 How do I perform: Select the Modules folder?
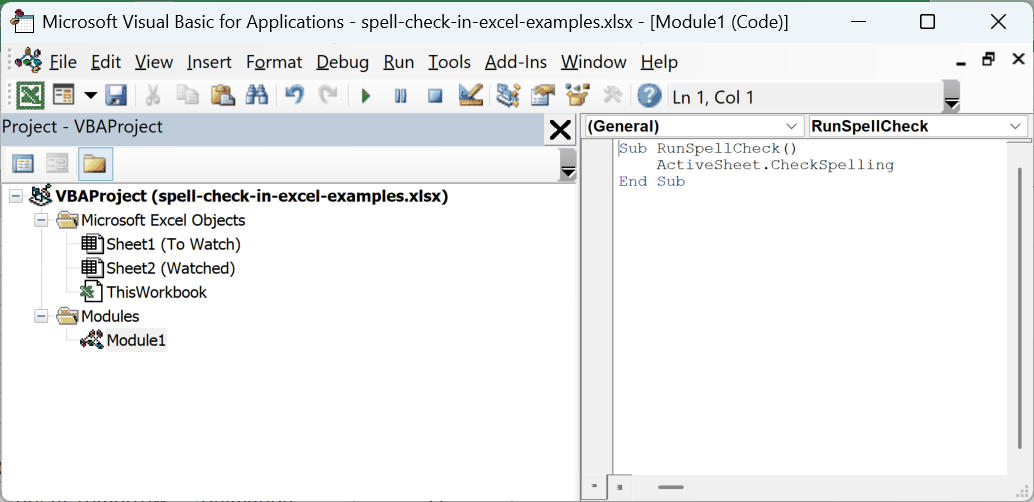coord(110,316)
